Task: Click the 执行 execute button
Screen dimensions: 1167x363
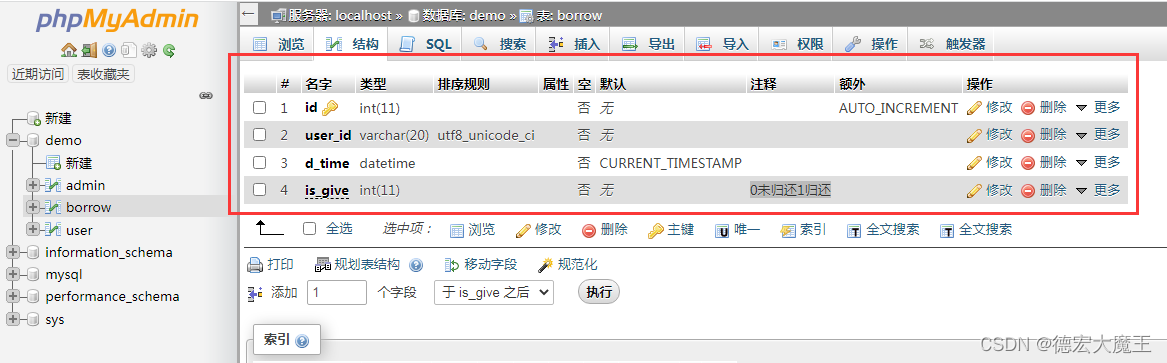Action: (x=599, y=292)
